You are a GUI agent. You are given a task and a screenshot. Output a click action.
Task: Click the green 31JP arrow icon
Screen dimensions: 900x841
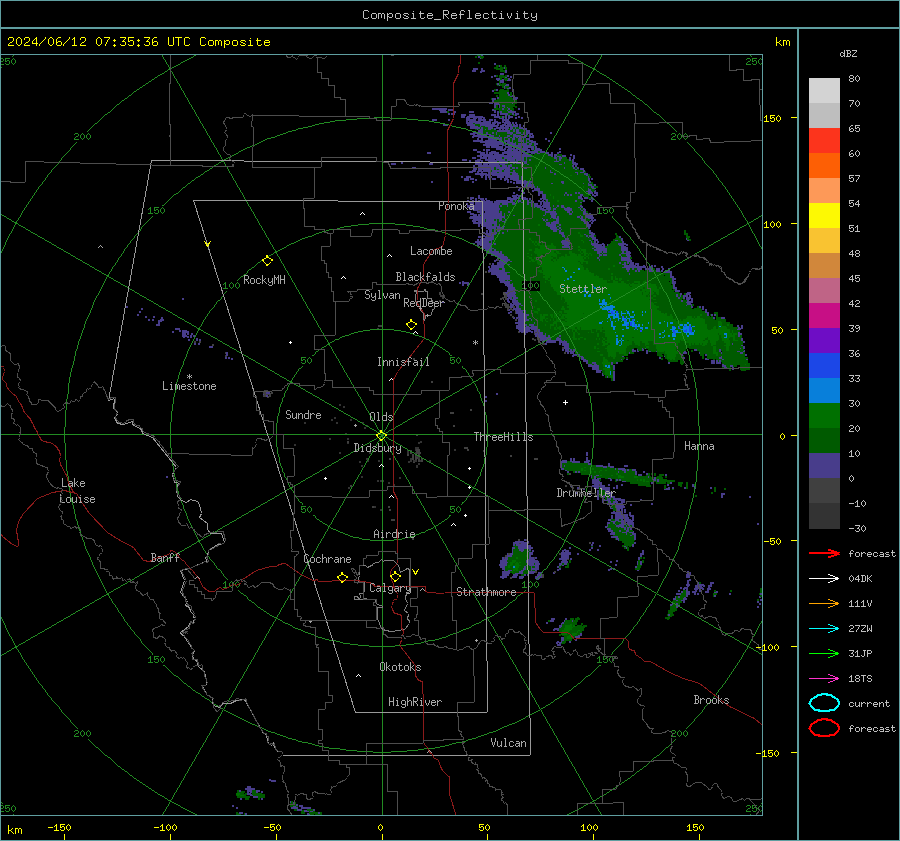[x=824, y=653]
